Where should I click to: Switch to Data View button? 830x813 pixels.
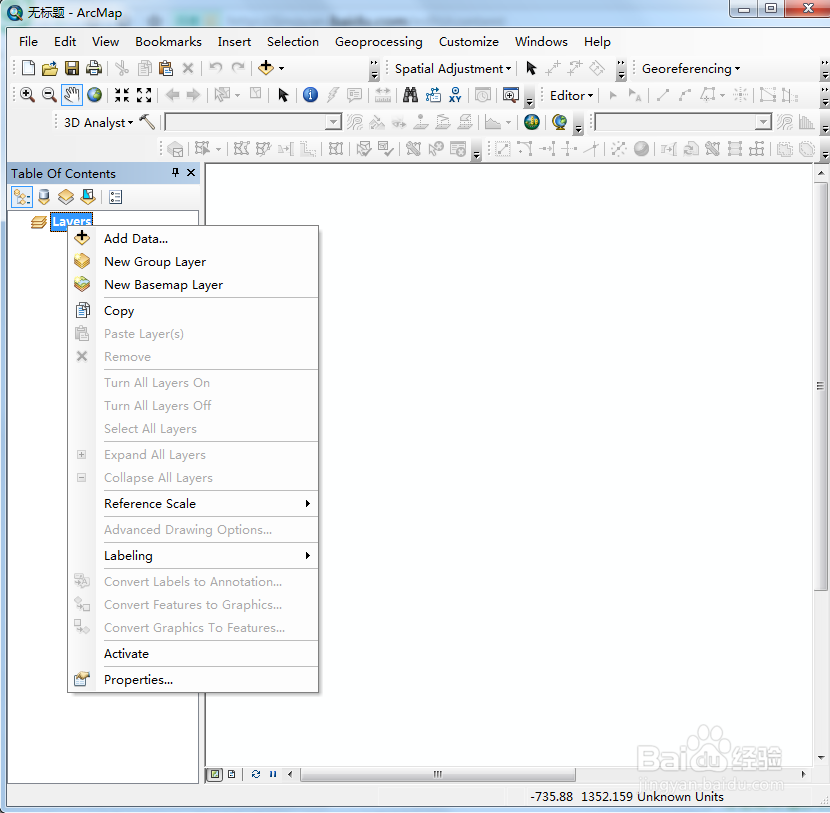coord(214,774)
